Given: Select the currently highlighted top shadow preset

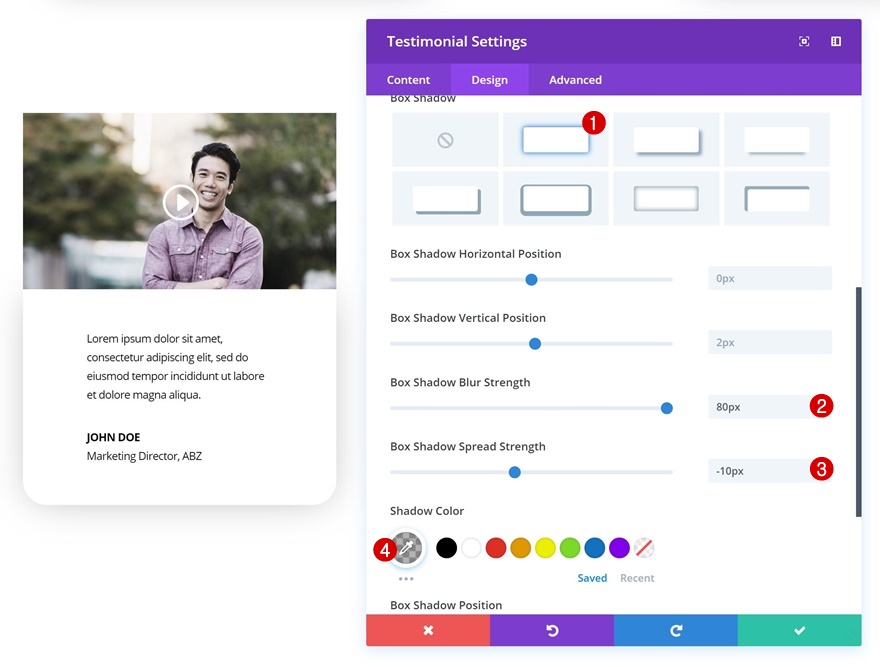Looking at the screenshot, I should [x=555, y=139].
